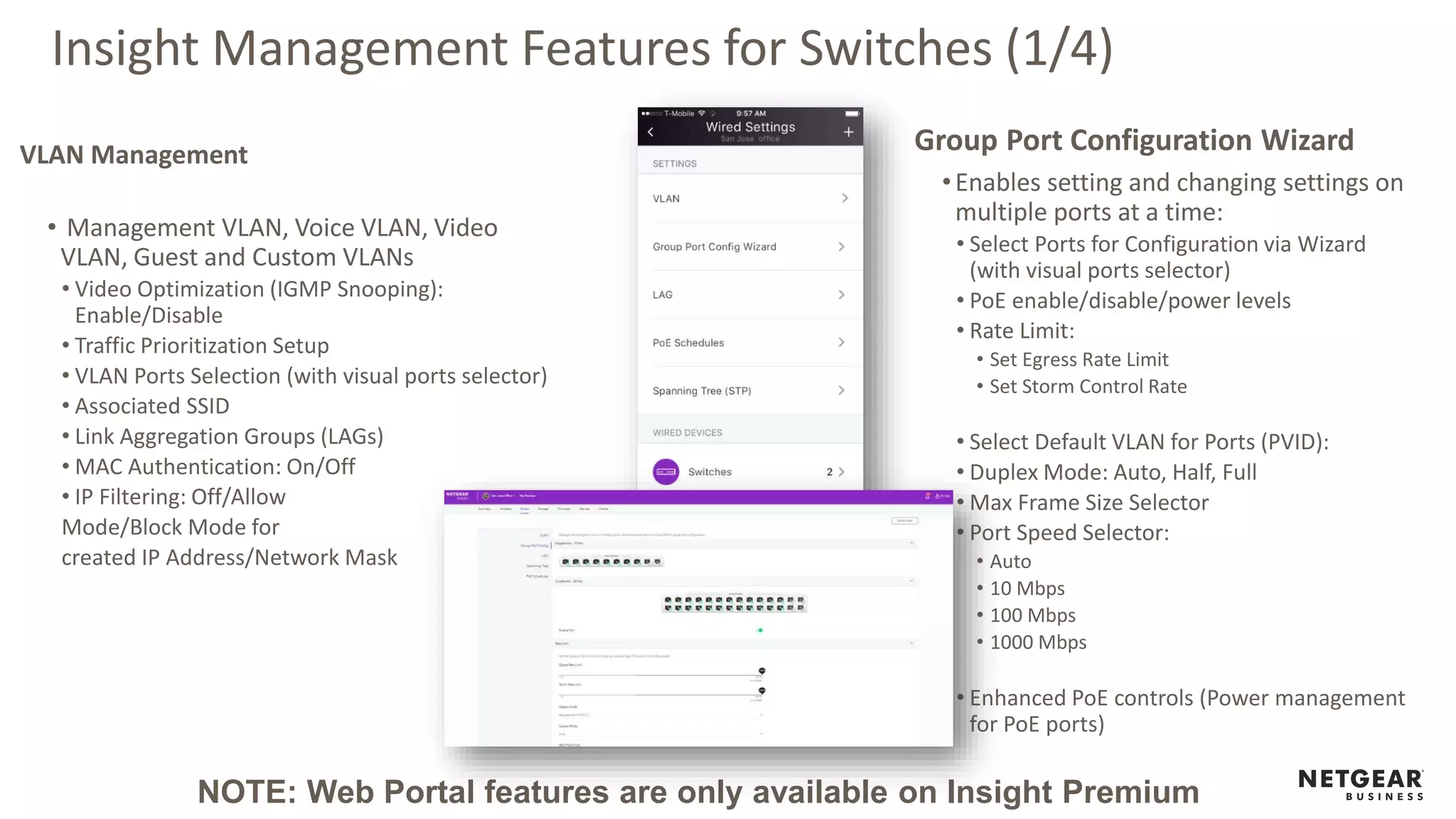The image size is (1456, 819).
Task: Switch to the Firmware tab in the portal
Action: [x=564, y=508]
